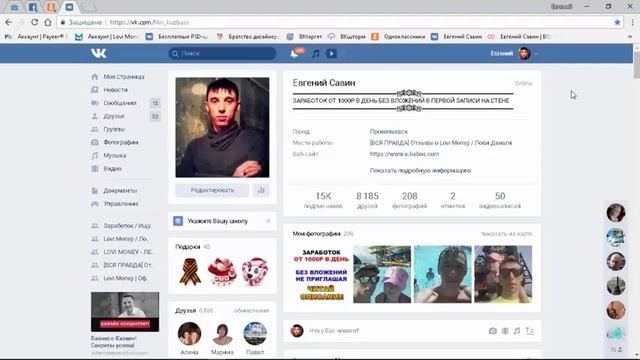Open the 15K подписчиков counter

(x=323, y=200)
